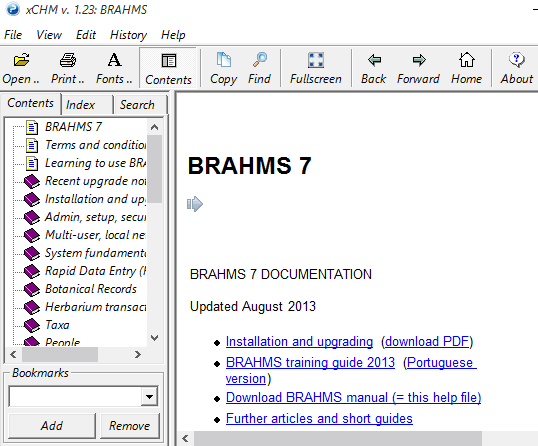Click the Print toolbar icon

(x=68, y=60)
